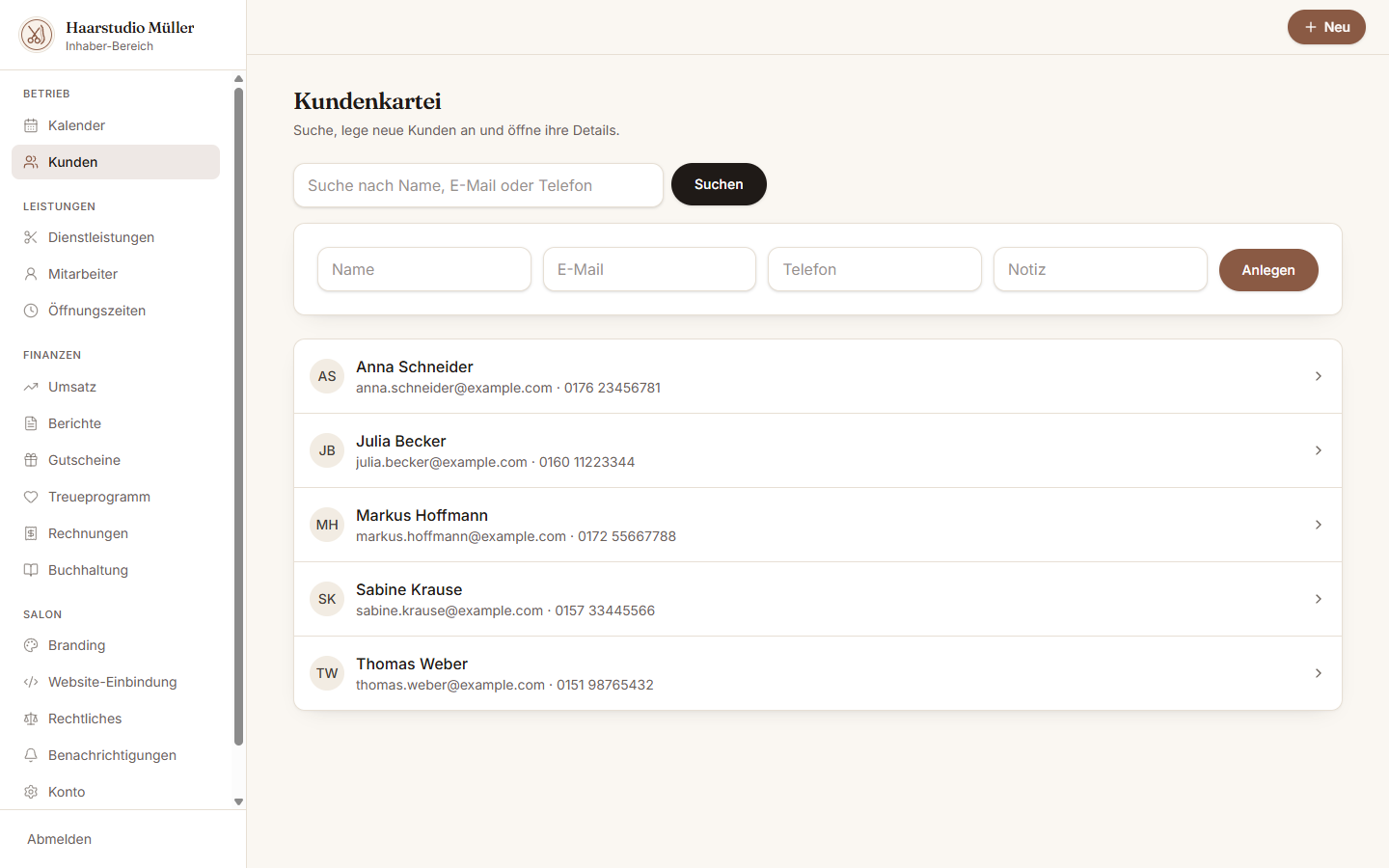Click the AS avatar of Anna Schneider
The width and height of the screenshot is (1389, 868).
327,376
